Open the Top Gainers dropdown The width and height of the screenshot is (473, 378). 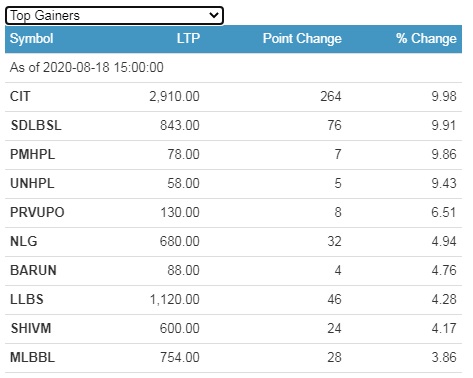tap(114, 16)
